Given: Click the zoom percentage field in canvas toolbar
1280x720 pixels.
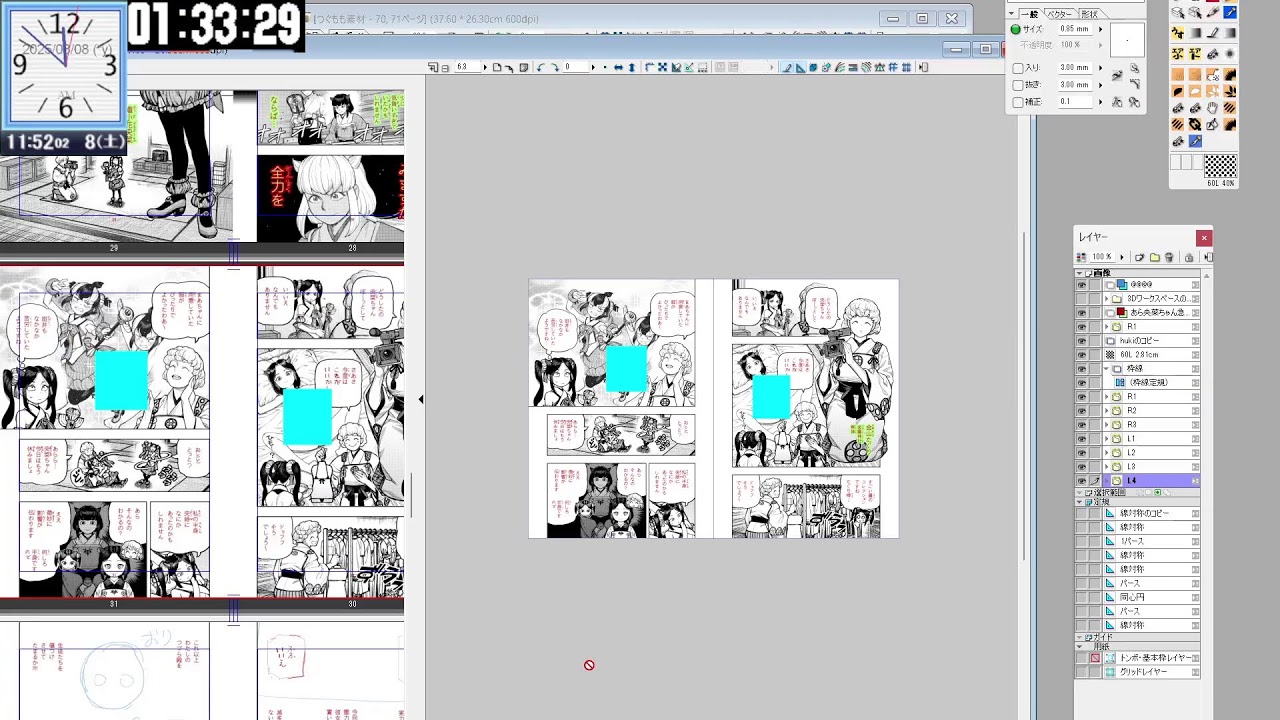Looking at the screenshot, I should point(466,68).
